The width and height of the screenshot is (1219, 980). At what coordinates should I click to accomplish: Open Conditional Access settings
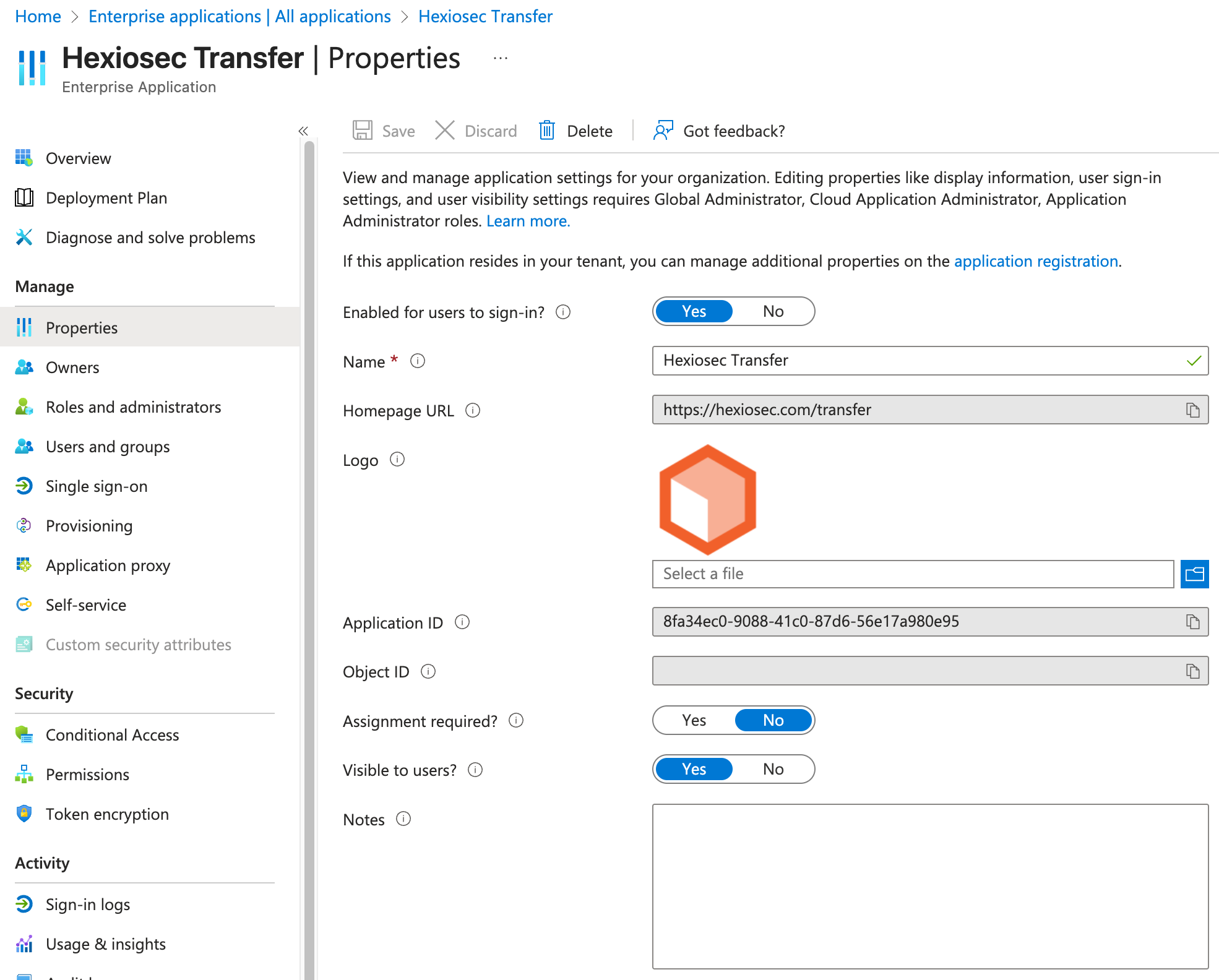point(112,735)
